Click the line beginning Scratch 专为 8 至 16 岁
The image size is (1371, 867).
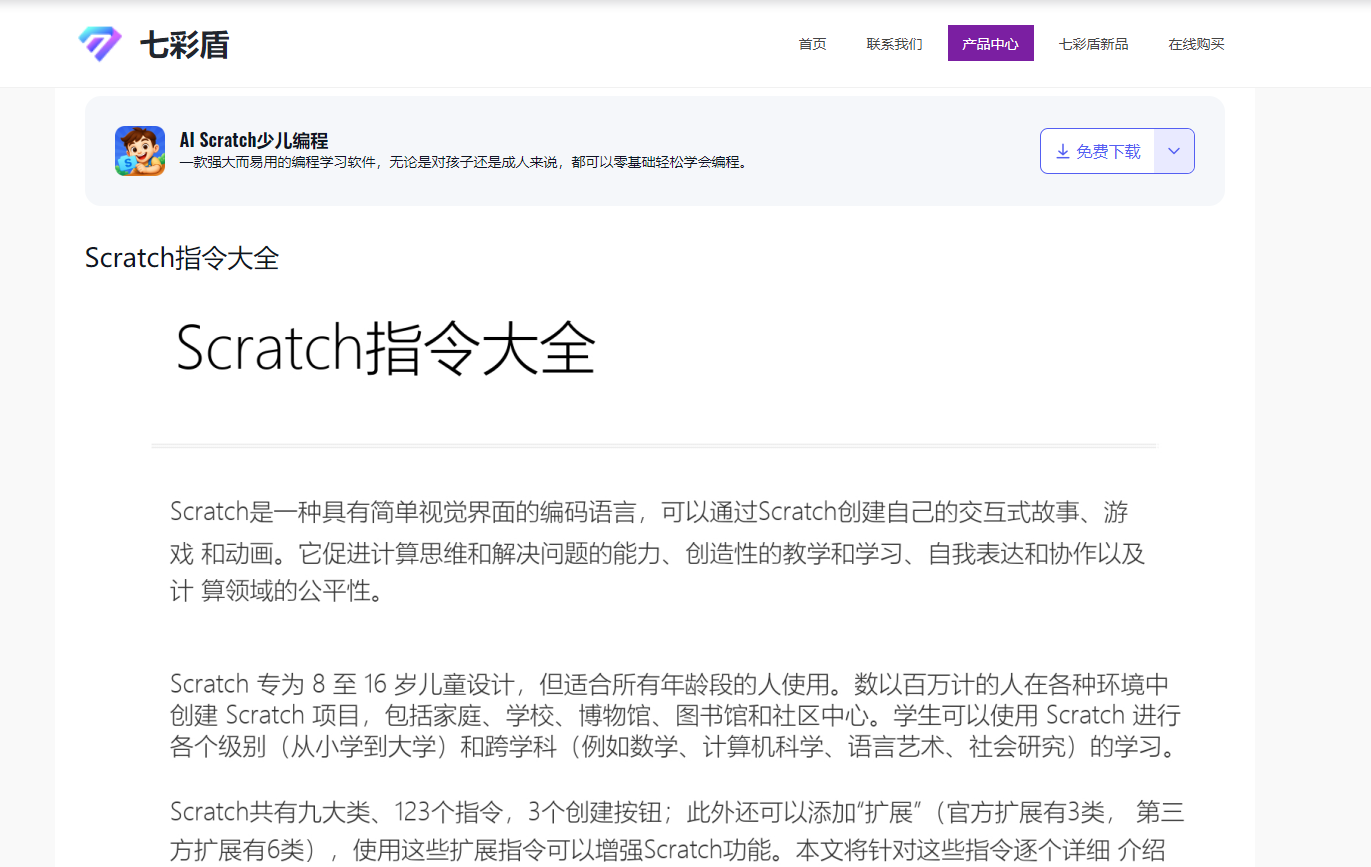(x=669, y=684)
